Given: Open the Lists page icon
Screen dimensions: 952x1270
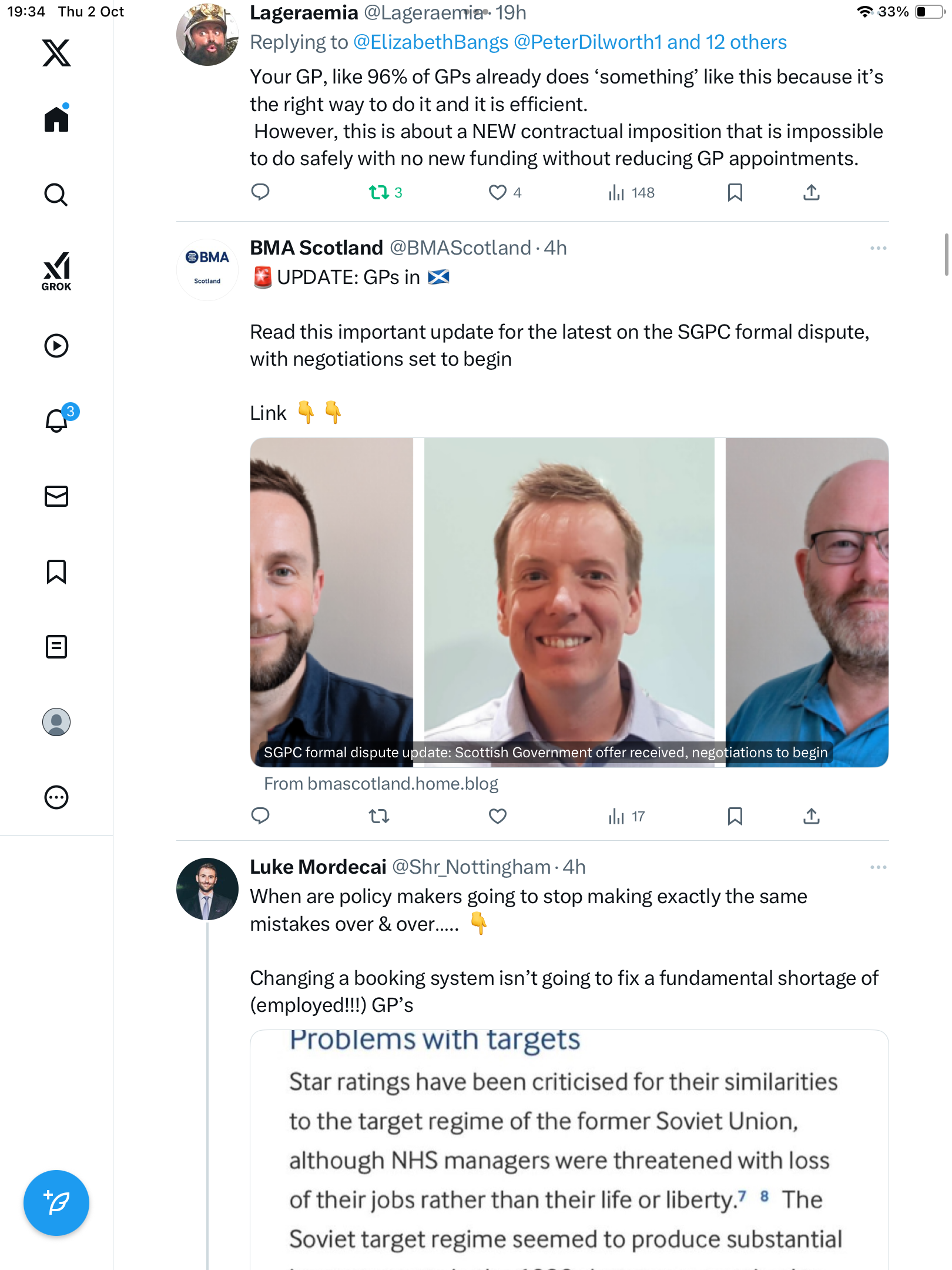Looking at the screenshot, I should 56,647.
